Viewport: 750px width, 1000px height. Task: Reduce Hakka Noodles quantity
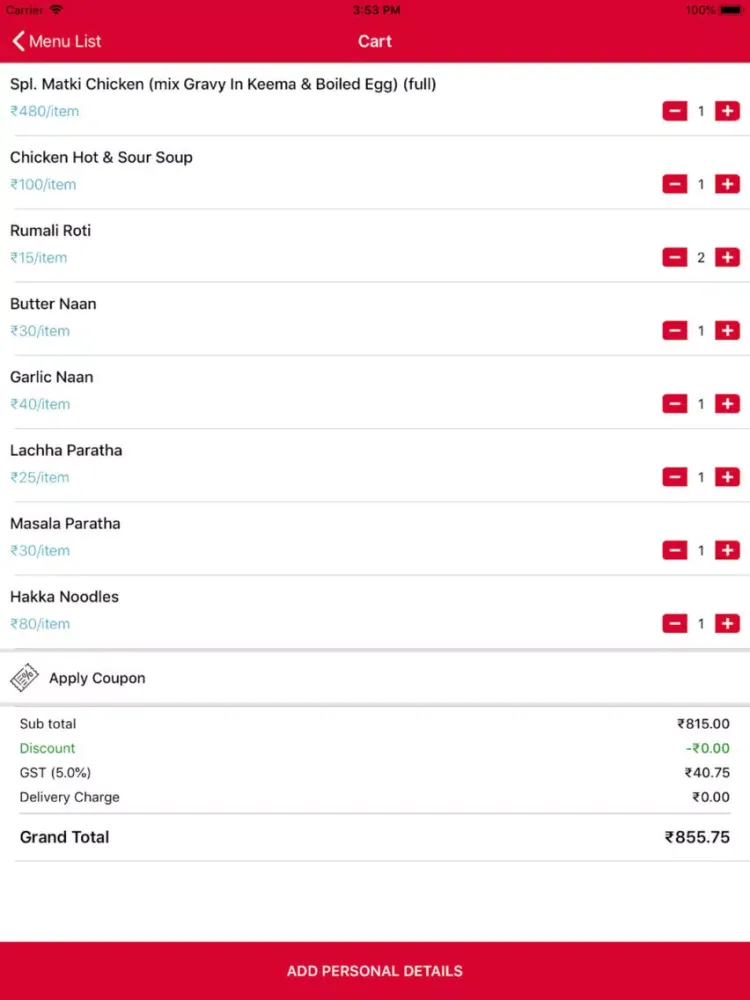pyautogui.click(x=675, y=624)
